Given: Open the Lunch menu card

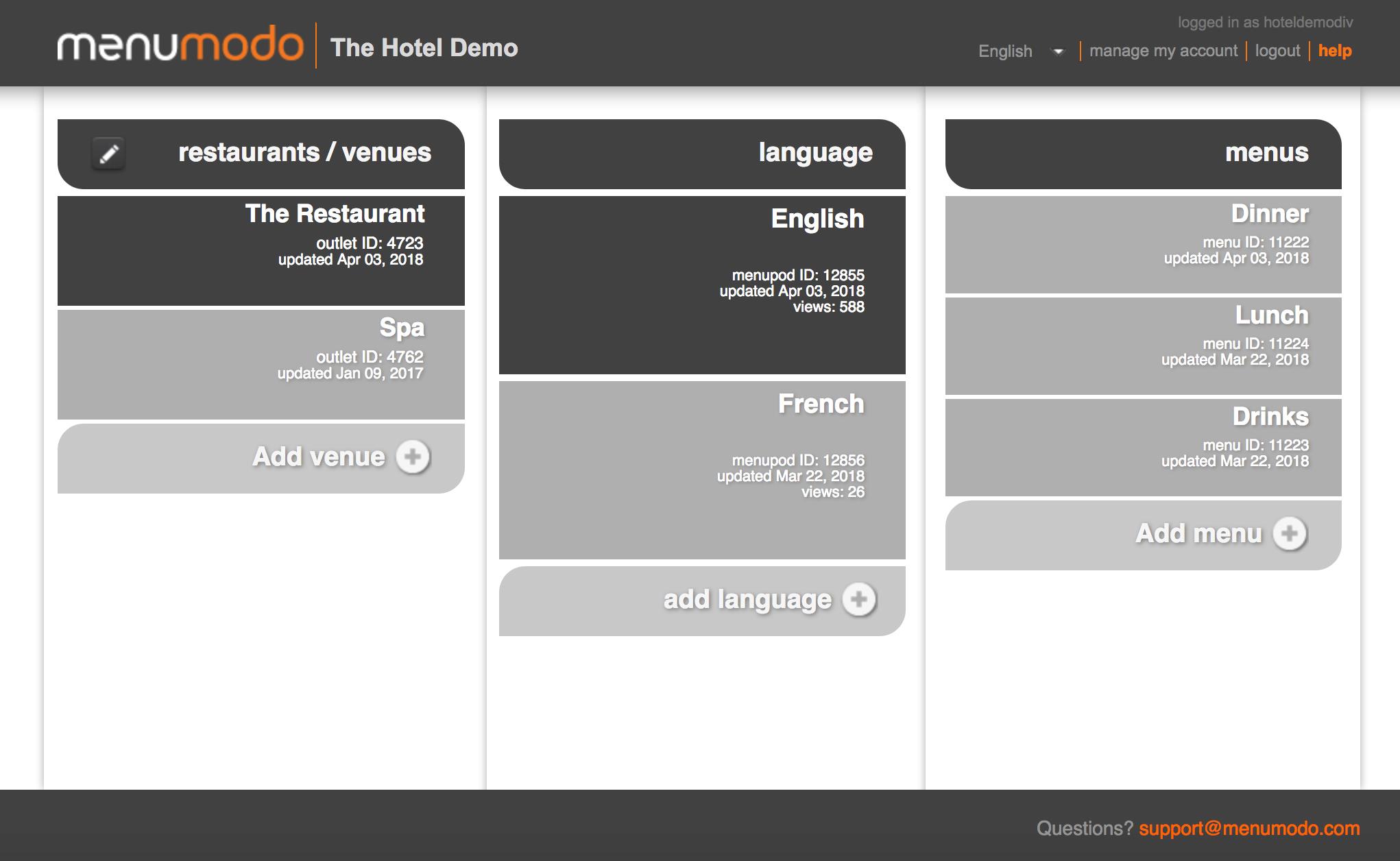Looking at the screenshot, I should (1143, 346).
